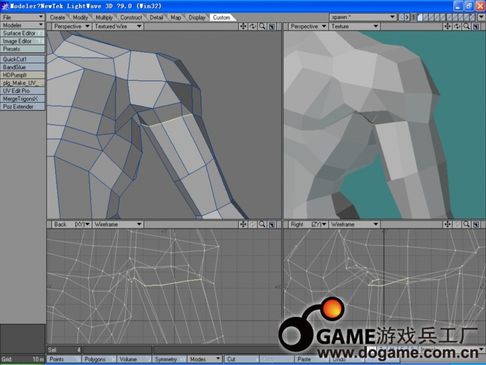The width and height of the screenshot is (486, 365).
Task: Click rotate icon of top-right Texture viewport
Action: [457, 26]
